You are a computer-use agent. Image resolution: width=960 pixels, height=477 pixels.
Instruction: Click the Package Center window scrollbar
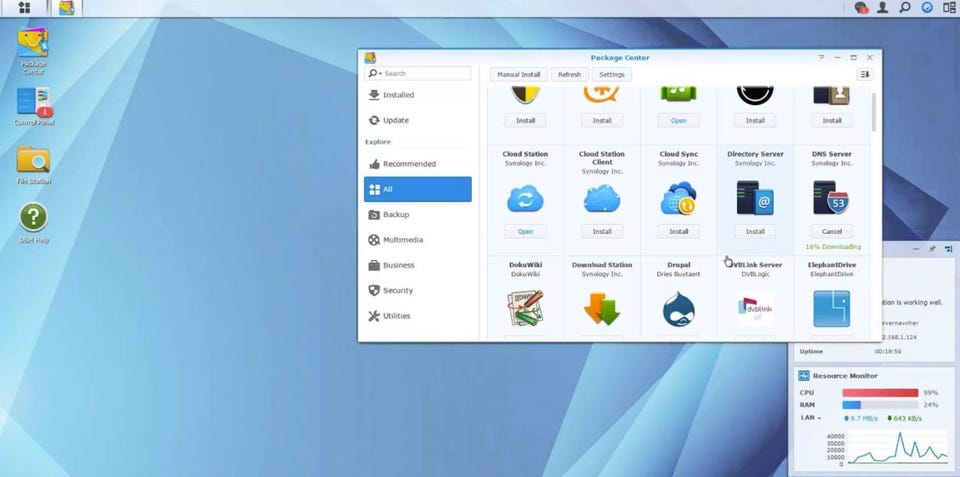[x=874, y=111]
